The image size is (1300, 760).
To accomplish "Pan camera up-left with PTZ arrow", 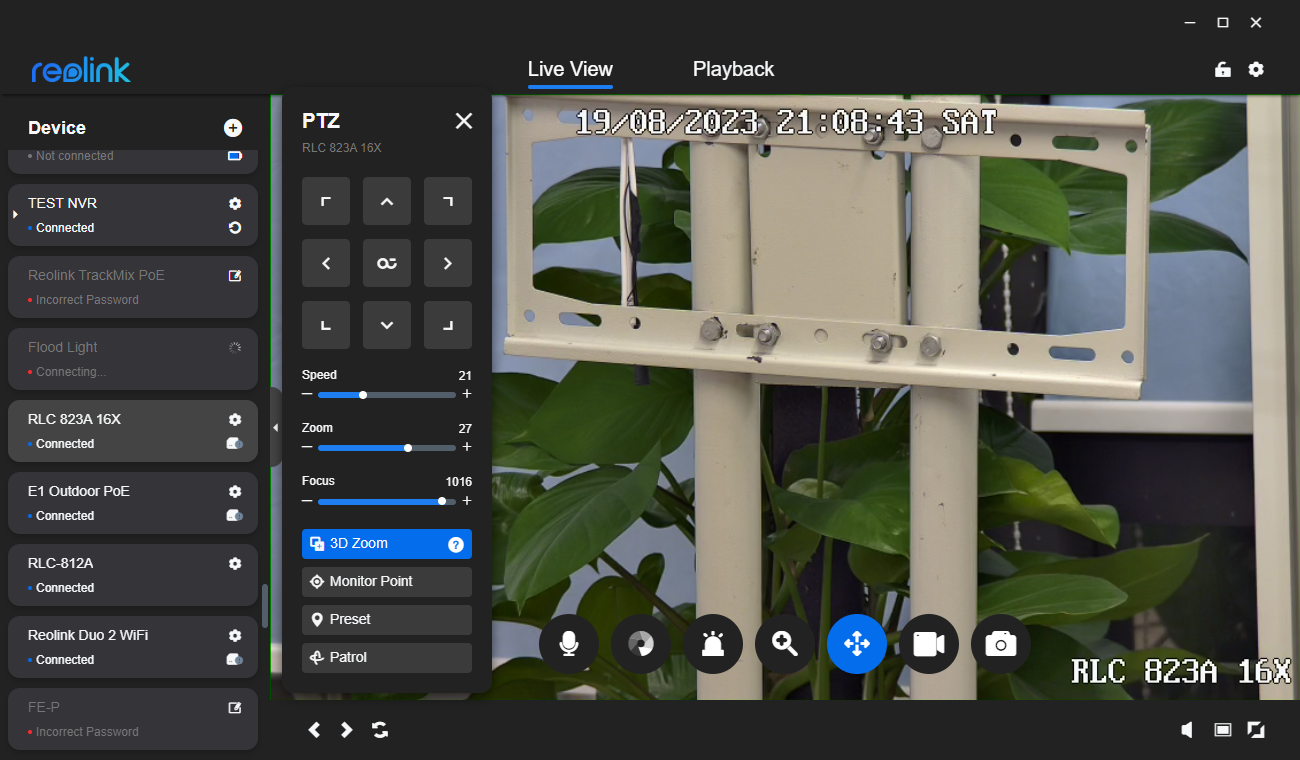I will pos(326,202).
